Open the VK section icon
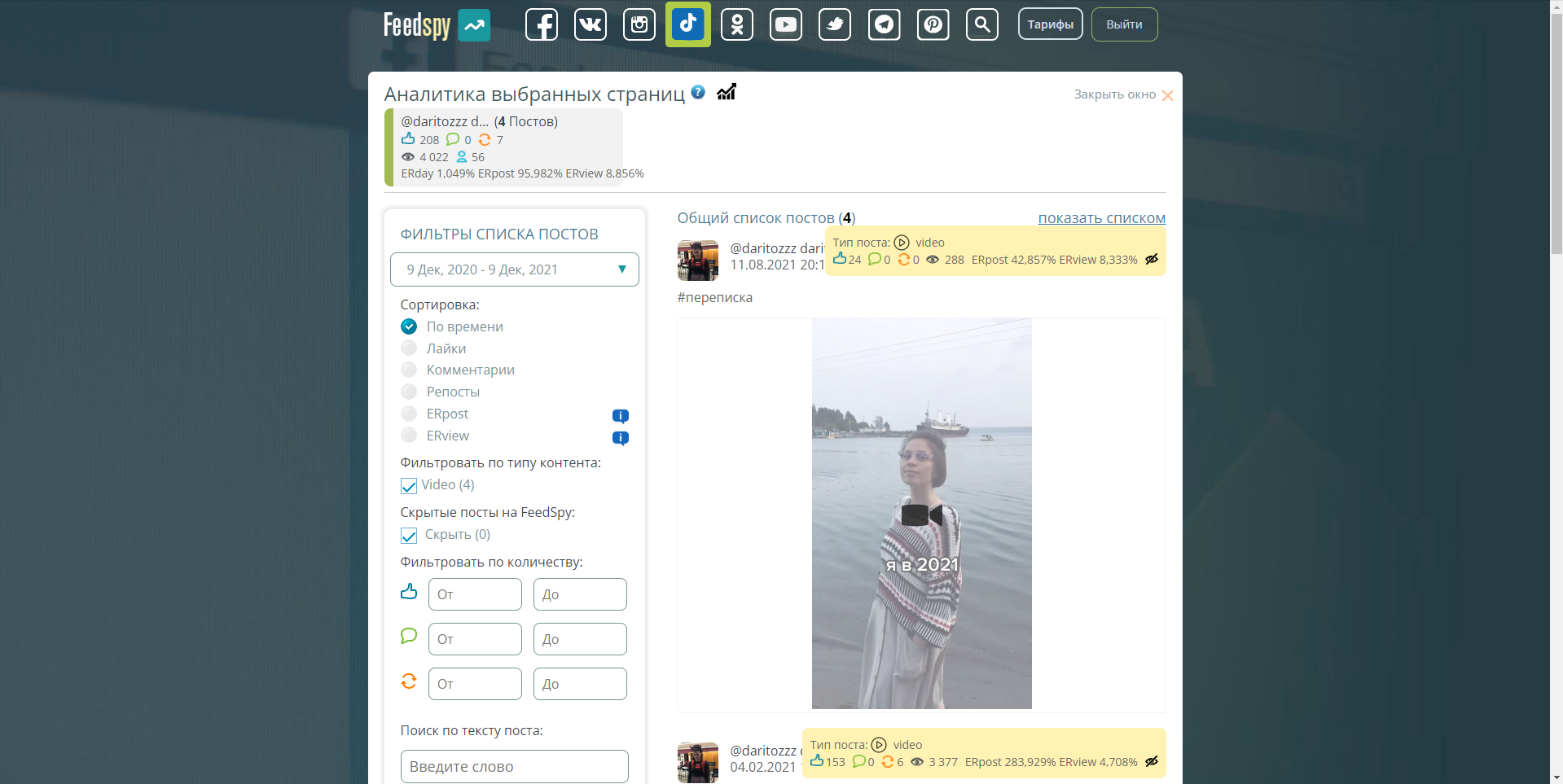This screenshot has width=1563, height=784. (x=591, y=24)
